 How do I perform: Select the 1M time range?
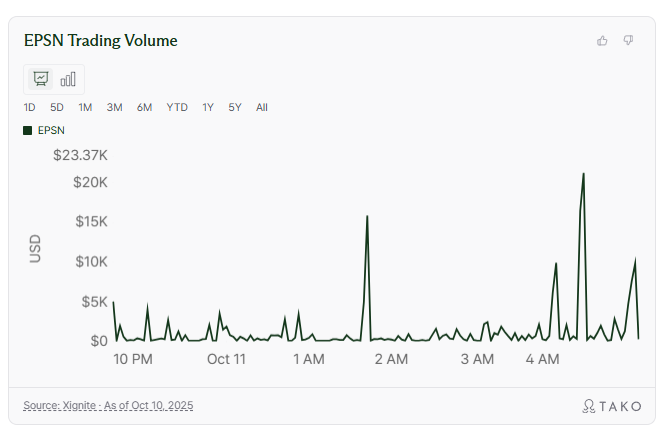85,108
